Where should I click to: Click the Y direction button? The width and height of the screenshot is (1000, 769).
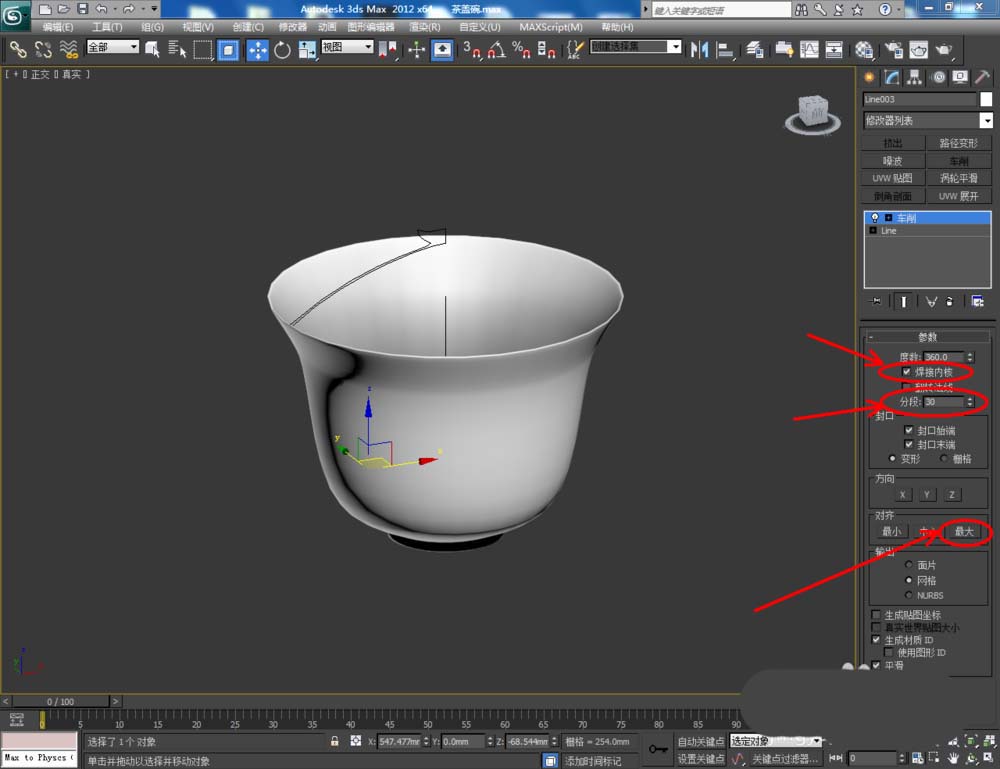click(x=927, y=495)
